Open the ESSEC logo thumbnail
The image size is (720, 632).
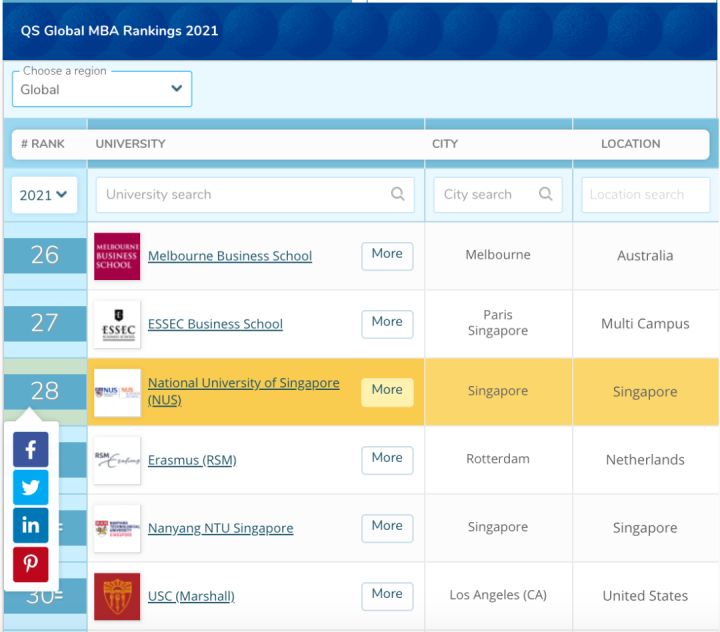[117, 324]
